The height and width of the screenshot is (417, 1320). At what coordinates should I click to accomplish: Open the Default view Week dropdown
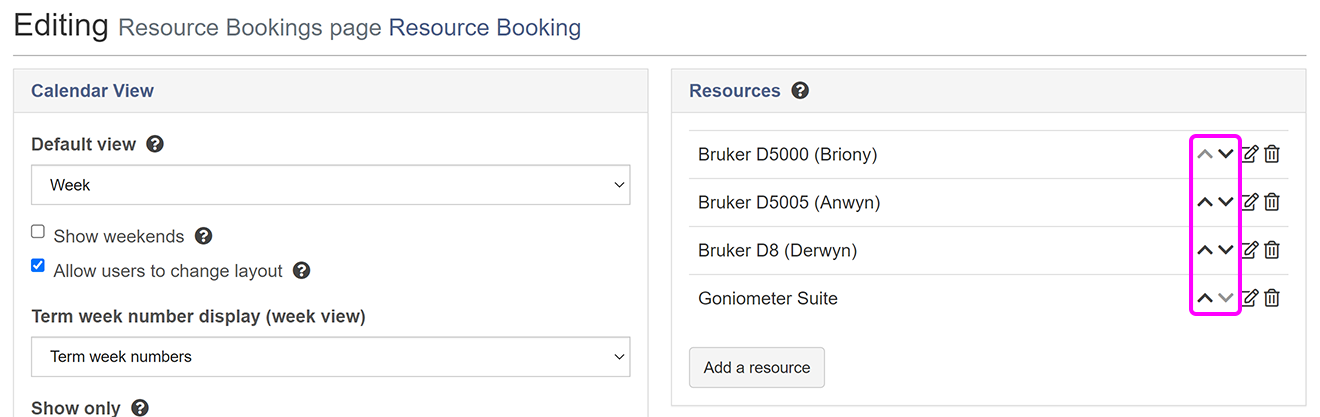tap(330, 185)
